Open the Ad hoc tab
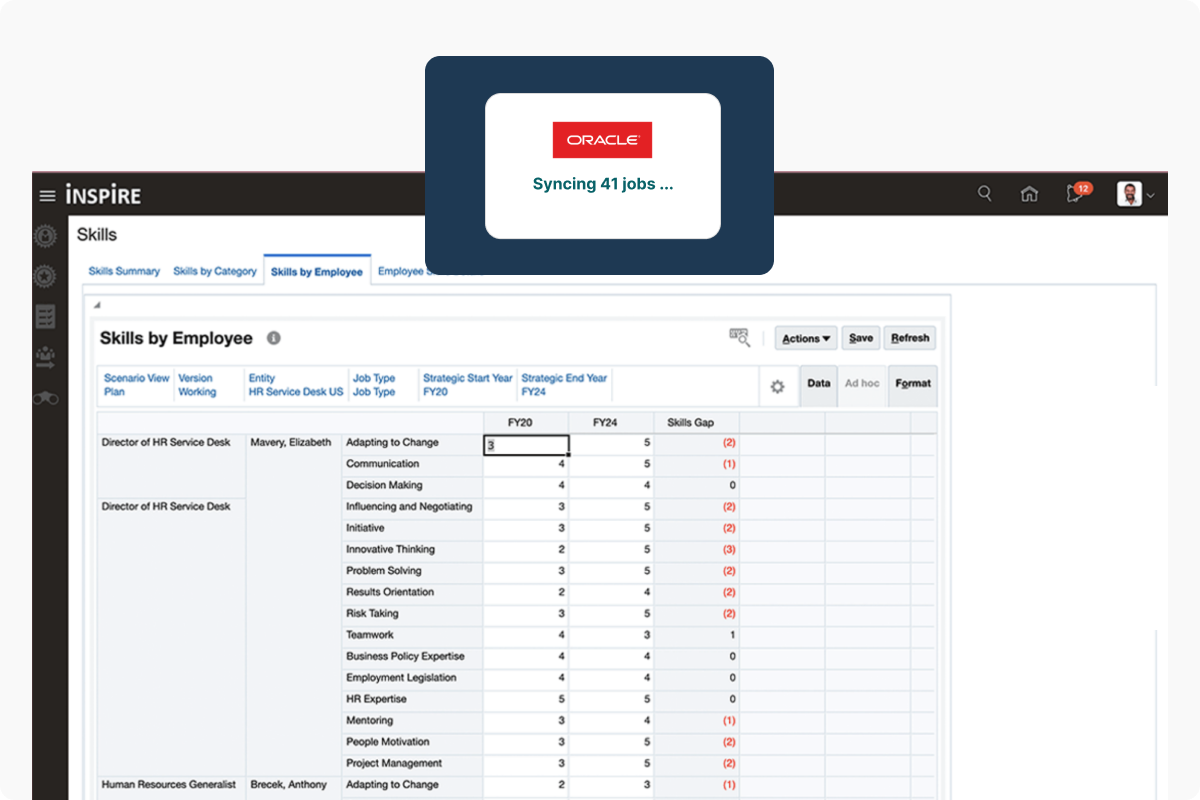Screen dimensions: 1200x800 tap(862, 384)
